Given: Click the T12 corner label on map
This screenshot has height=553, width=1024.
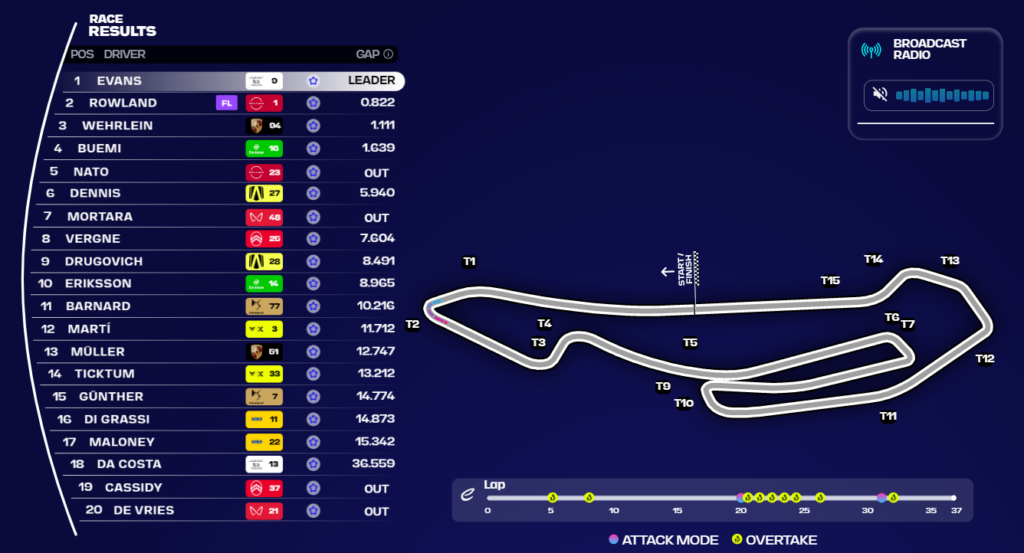Looking at the screenshot, I should click(985, 358).
